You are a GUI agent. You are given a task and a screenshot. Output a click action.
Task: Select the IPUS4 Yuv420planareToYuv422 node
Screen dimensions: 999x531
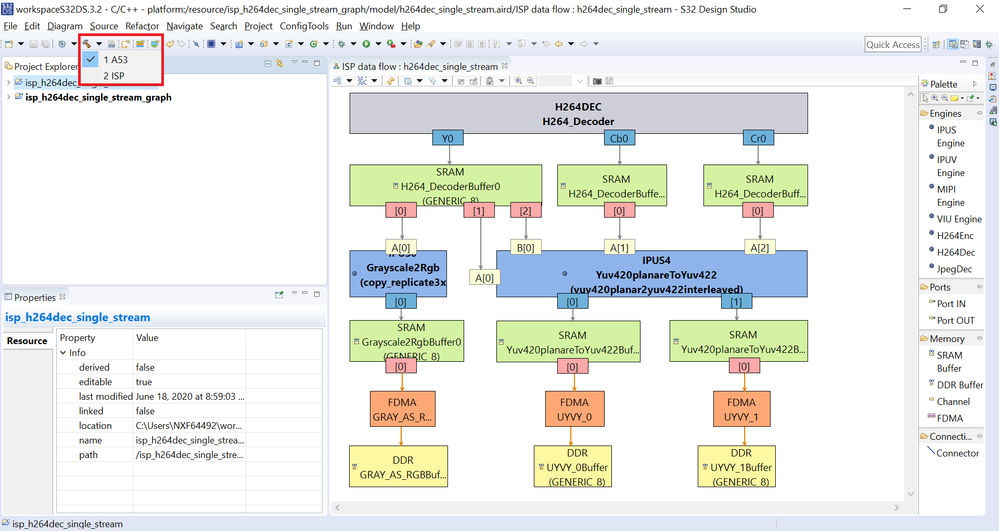651,275
